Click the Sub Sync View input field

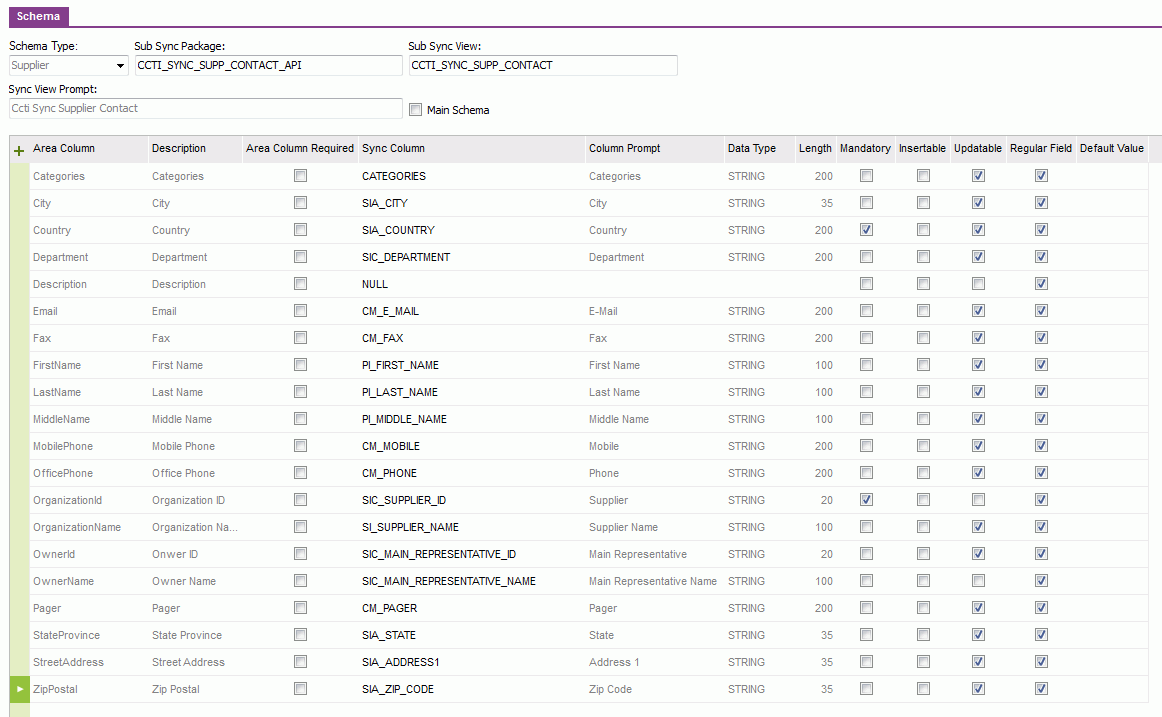[x=542, y=65]
